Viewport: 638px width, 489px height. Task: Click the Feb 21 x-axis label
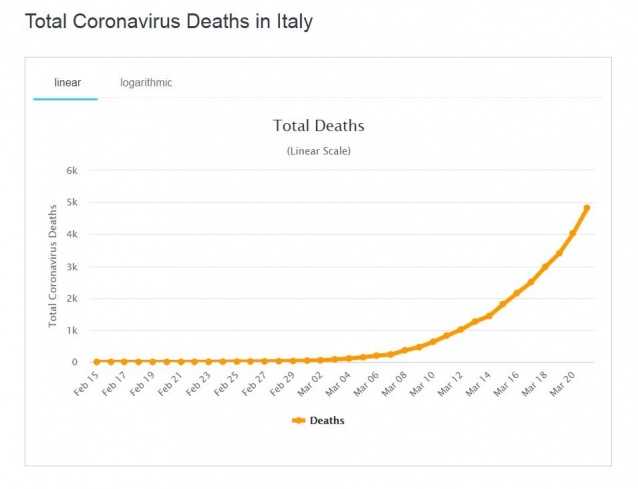coord(168,383)
